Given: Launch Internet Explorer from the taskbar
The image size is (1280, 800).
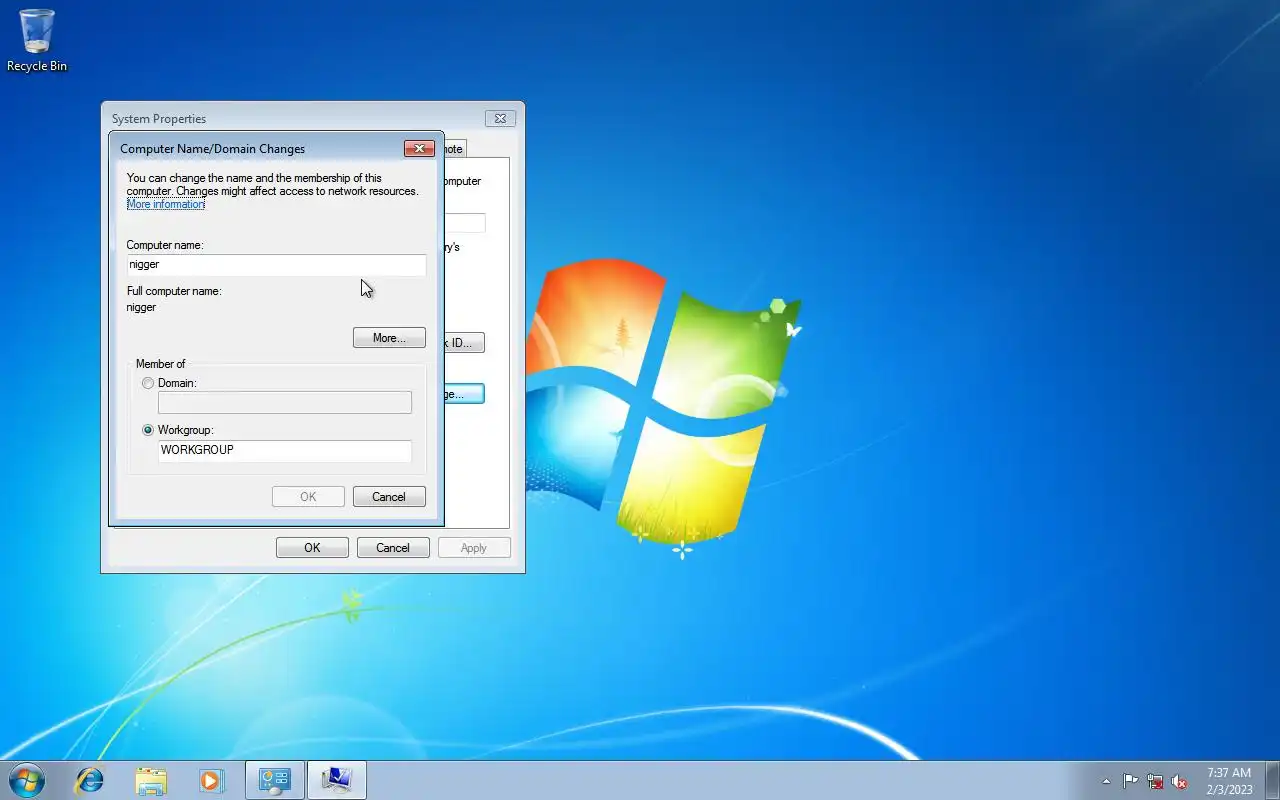Looking at the screenshot, I should point(90,781).
